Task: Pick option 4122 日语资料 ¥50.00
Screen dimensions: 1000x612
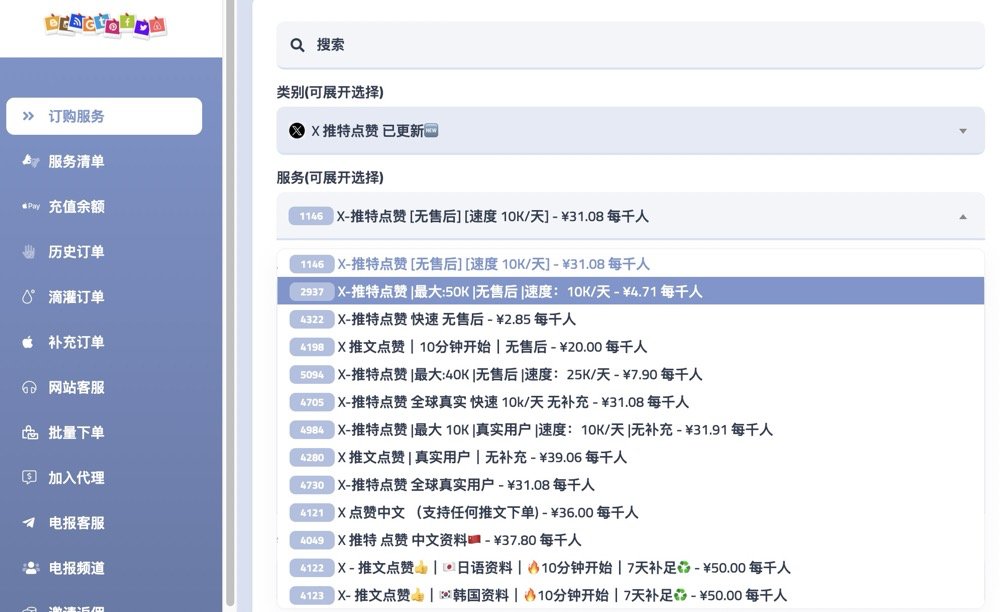Action: [630, 567]
